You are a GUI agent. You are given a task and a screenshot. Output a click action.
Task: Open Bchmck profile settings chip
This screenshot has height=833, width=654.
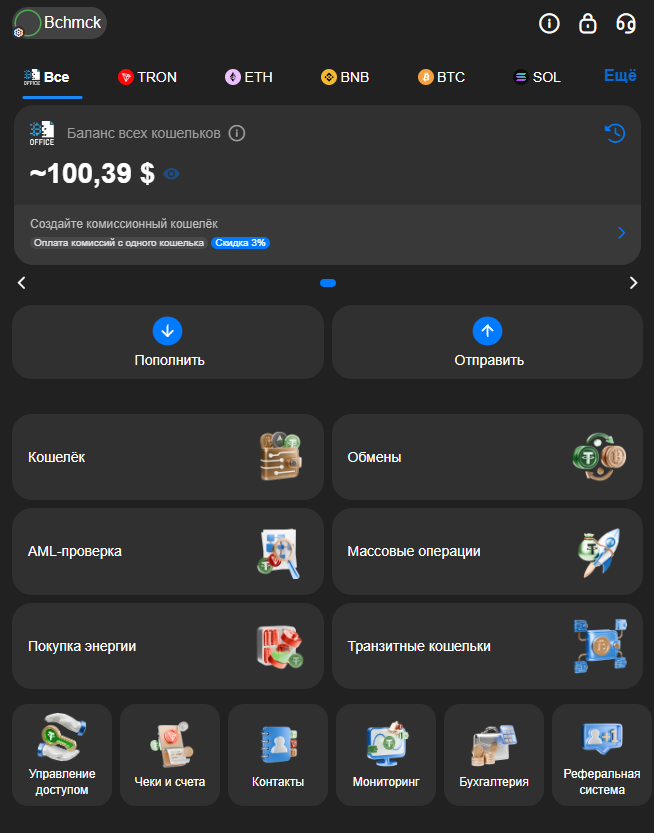click(x=59, y=23)
